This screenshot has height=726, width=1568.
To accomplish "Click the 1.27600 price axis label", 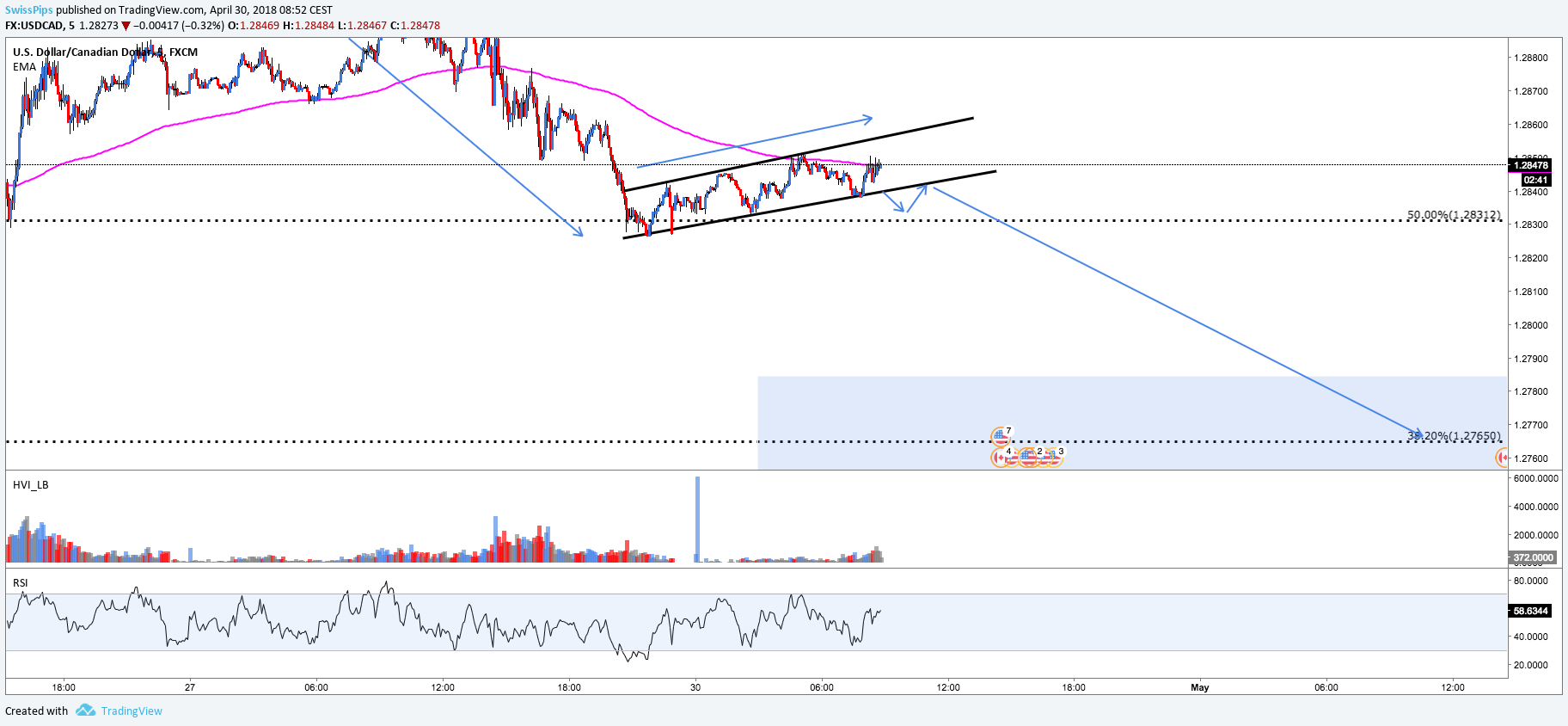I will [x=1530, y=458].
